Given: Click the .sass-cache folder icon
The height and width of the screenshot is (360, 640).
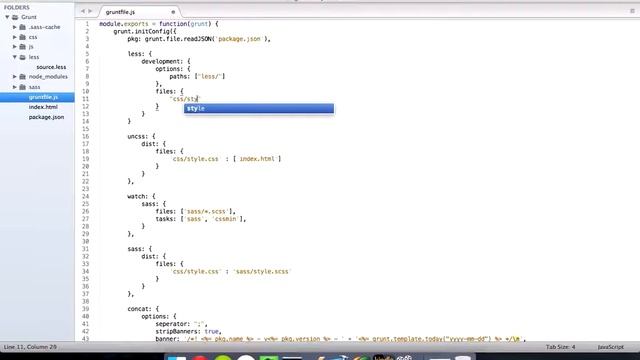Looking at the screenshot, I should coord(22,27).
